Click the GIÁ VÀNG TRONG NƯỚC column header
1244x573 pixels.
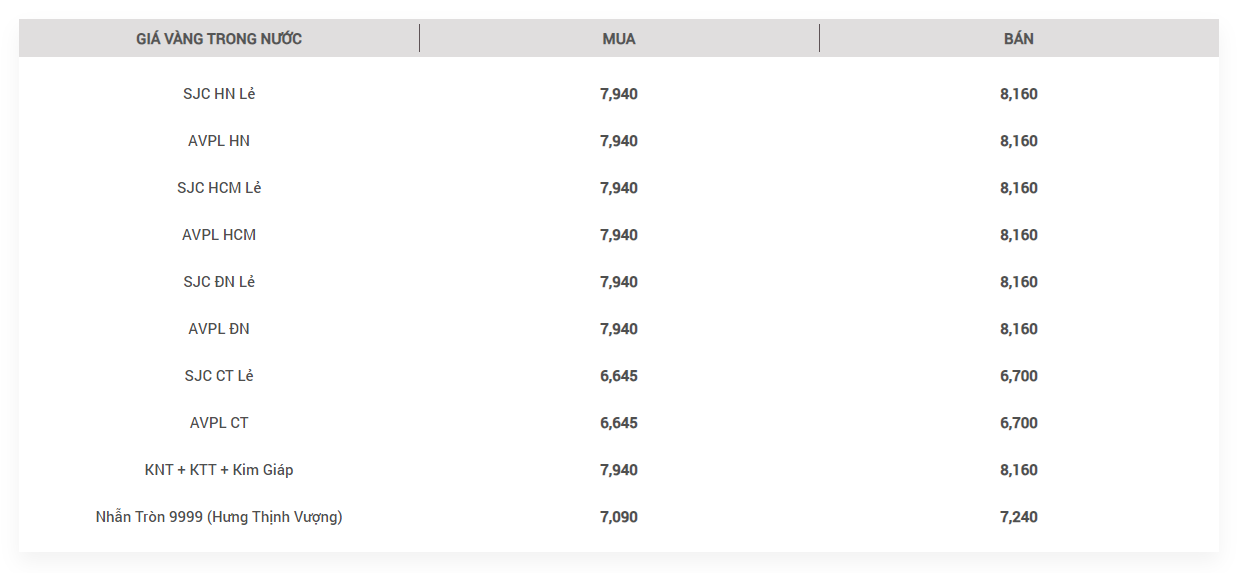pyautogui.click(x=219, y=39)
